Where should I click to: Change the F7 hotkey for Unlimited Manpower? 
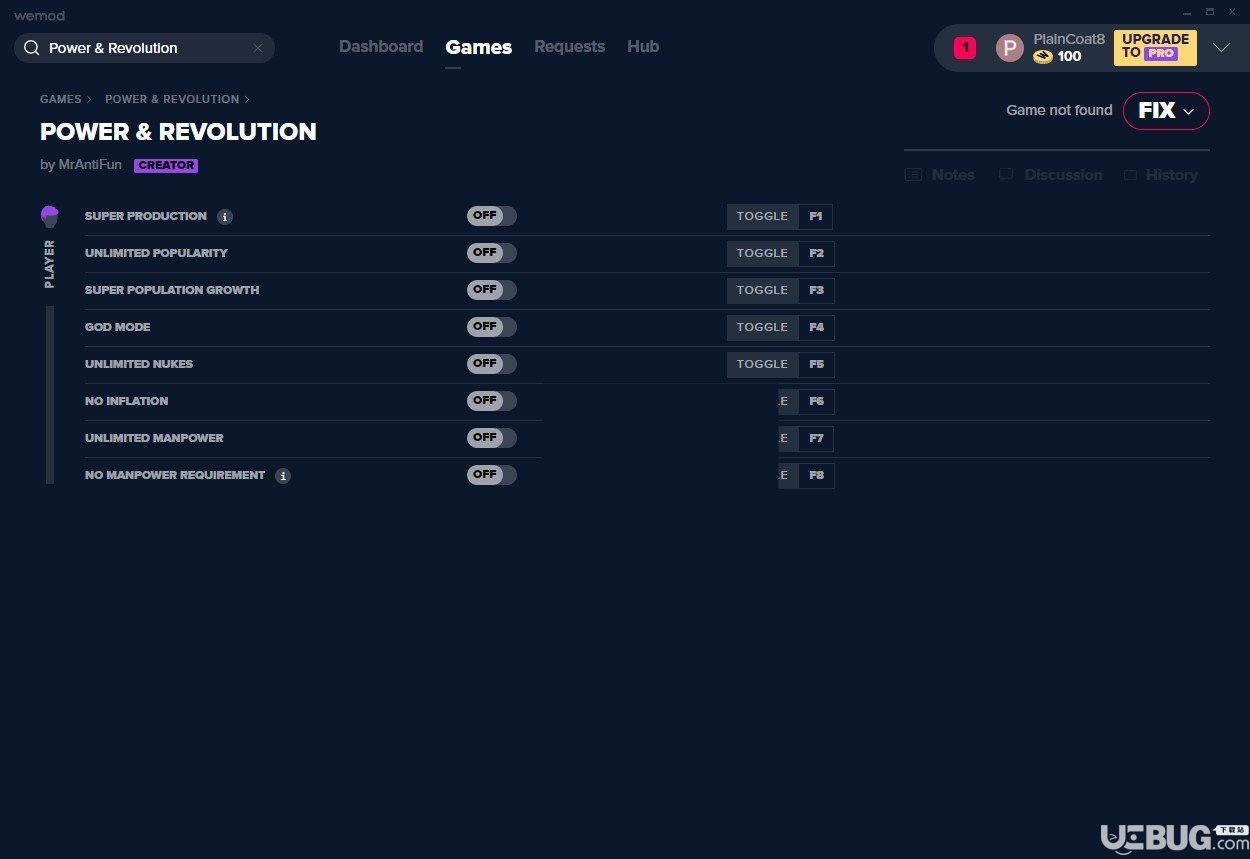(816, 438)
